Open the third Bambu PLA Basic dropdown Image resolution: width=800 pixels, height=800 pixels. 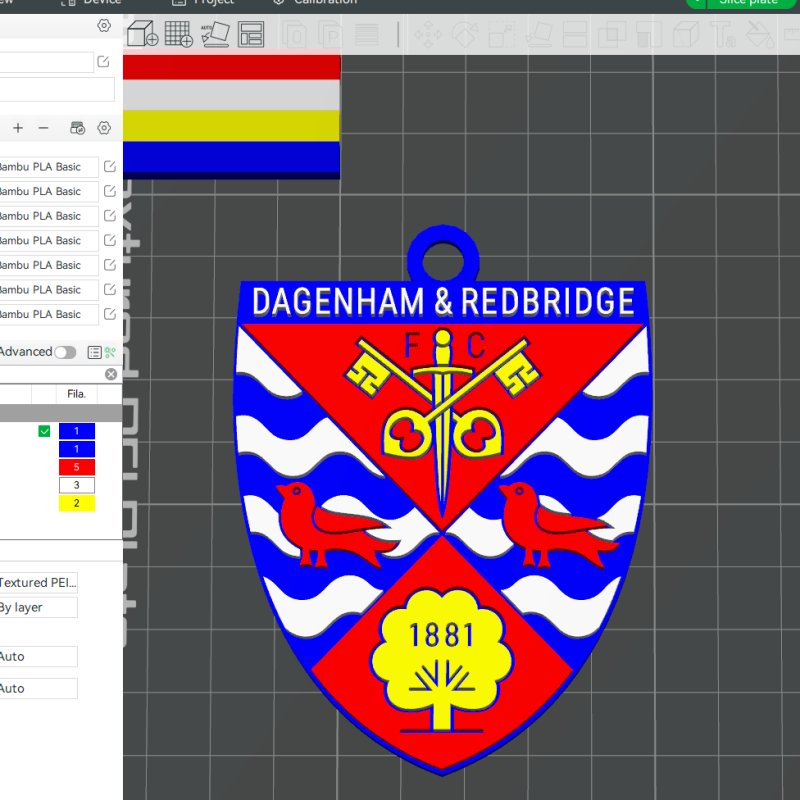point(49,216)
